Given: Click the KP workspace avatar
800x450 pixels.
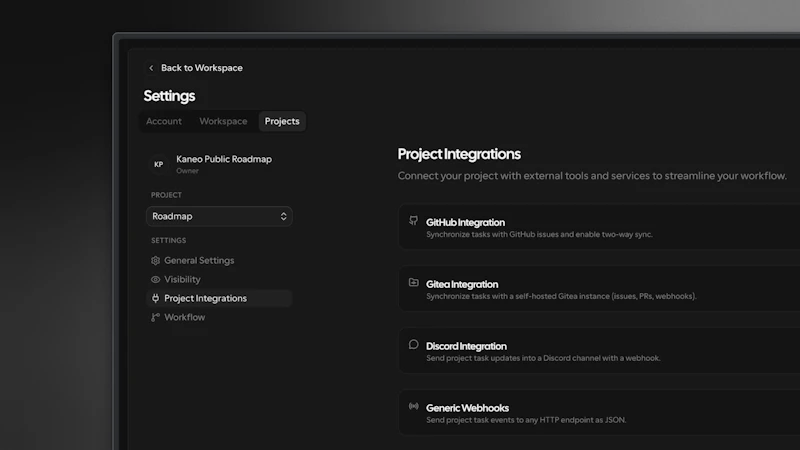Looking at the screenshot, I should point(159,164).
